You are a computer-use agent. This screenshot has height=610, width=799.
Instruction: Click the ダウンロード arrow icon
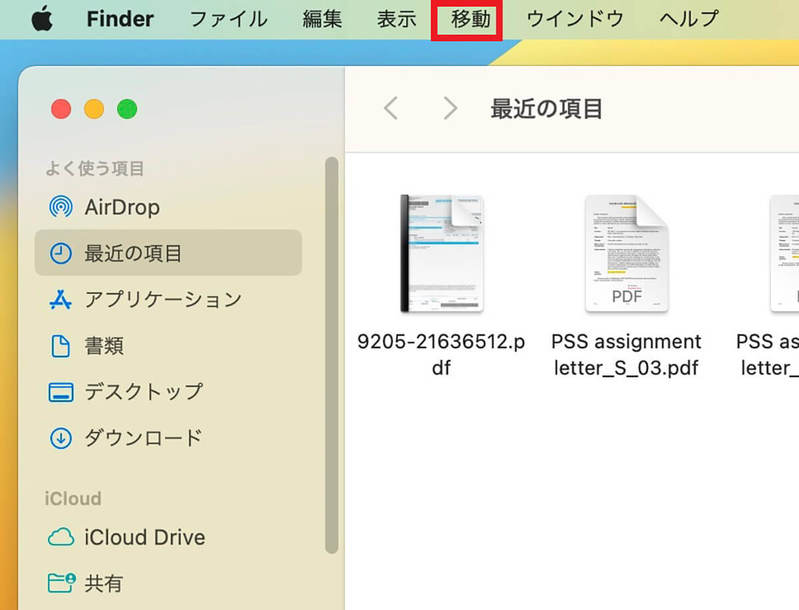point(61,438)
